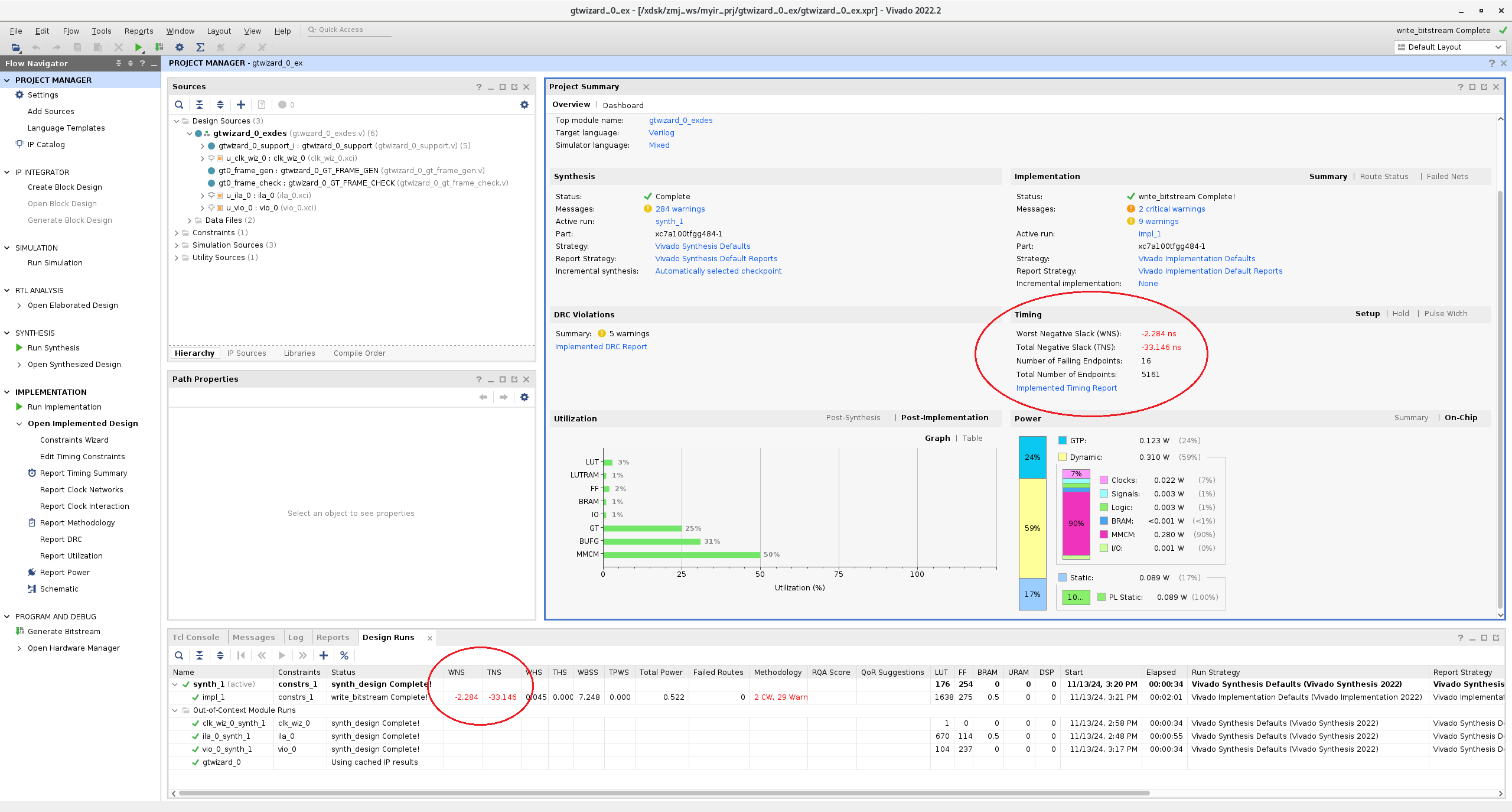Click create runs plus icon in Design Runs
The height and width of the screenshot is (812, 1512).
coord(324,655)
